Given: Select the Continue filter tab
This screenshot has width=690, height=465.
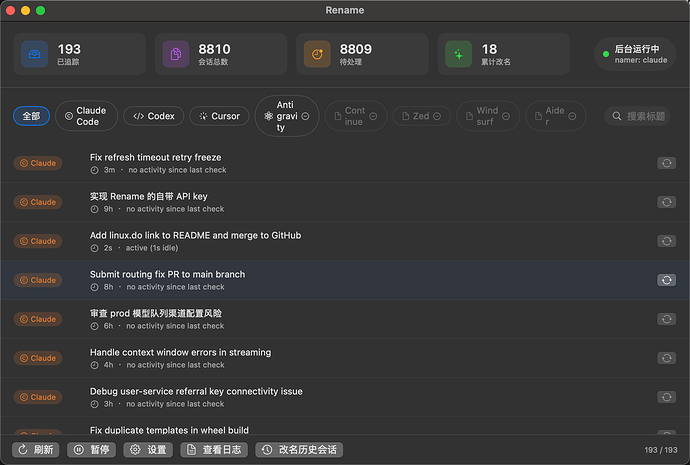Looking at the screenshot, I should (354, 116).
